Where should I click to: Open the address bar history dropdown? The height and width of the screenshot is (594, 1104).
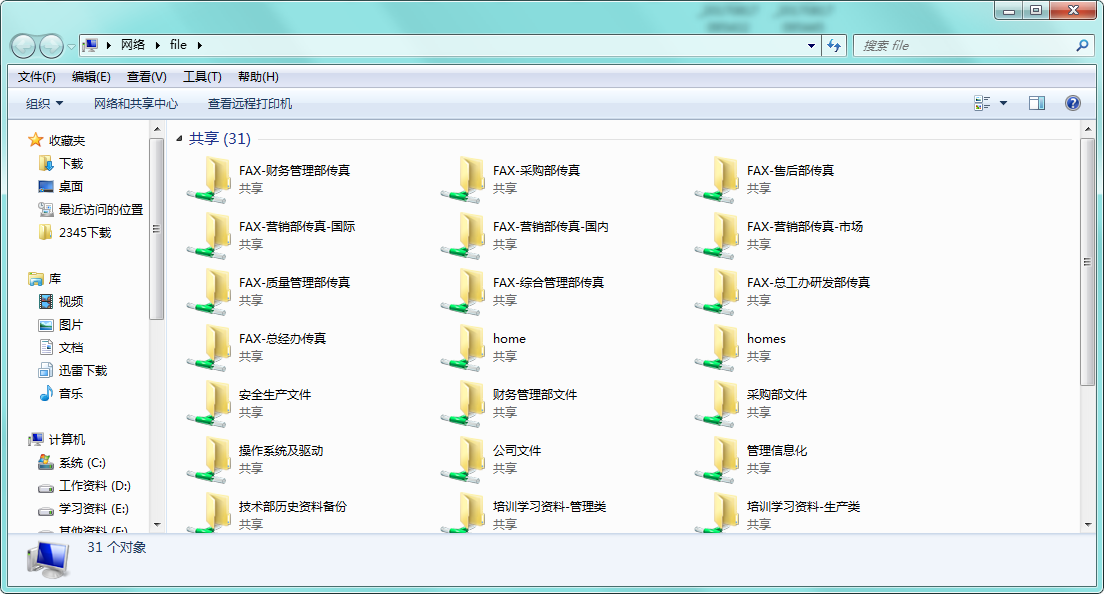coord(811,46)
